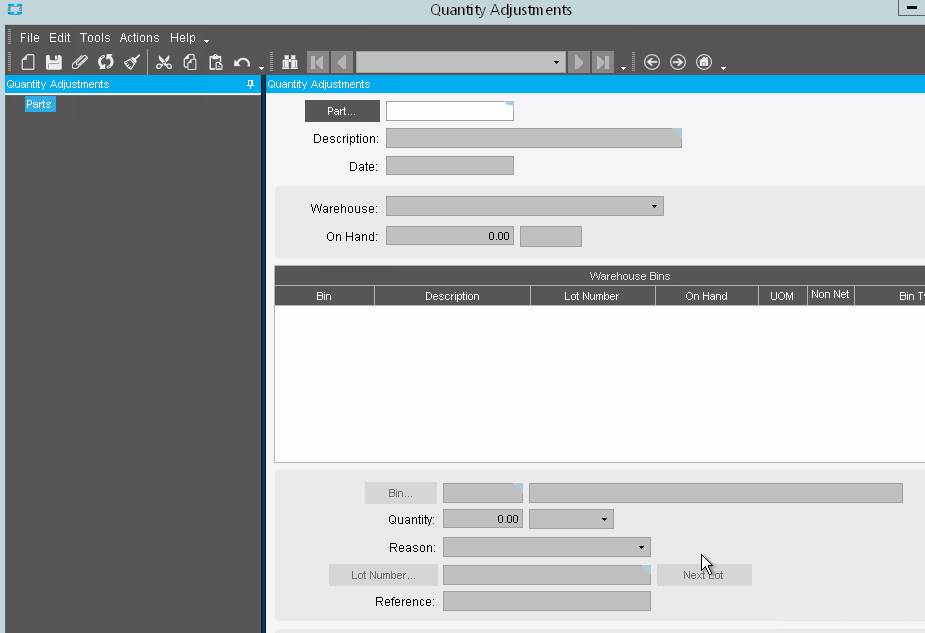Screen dimensions: 925x633
Task: Click the Non Net column header
Action: pos(830,295)
